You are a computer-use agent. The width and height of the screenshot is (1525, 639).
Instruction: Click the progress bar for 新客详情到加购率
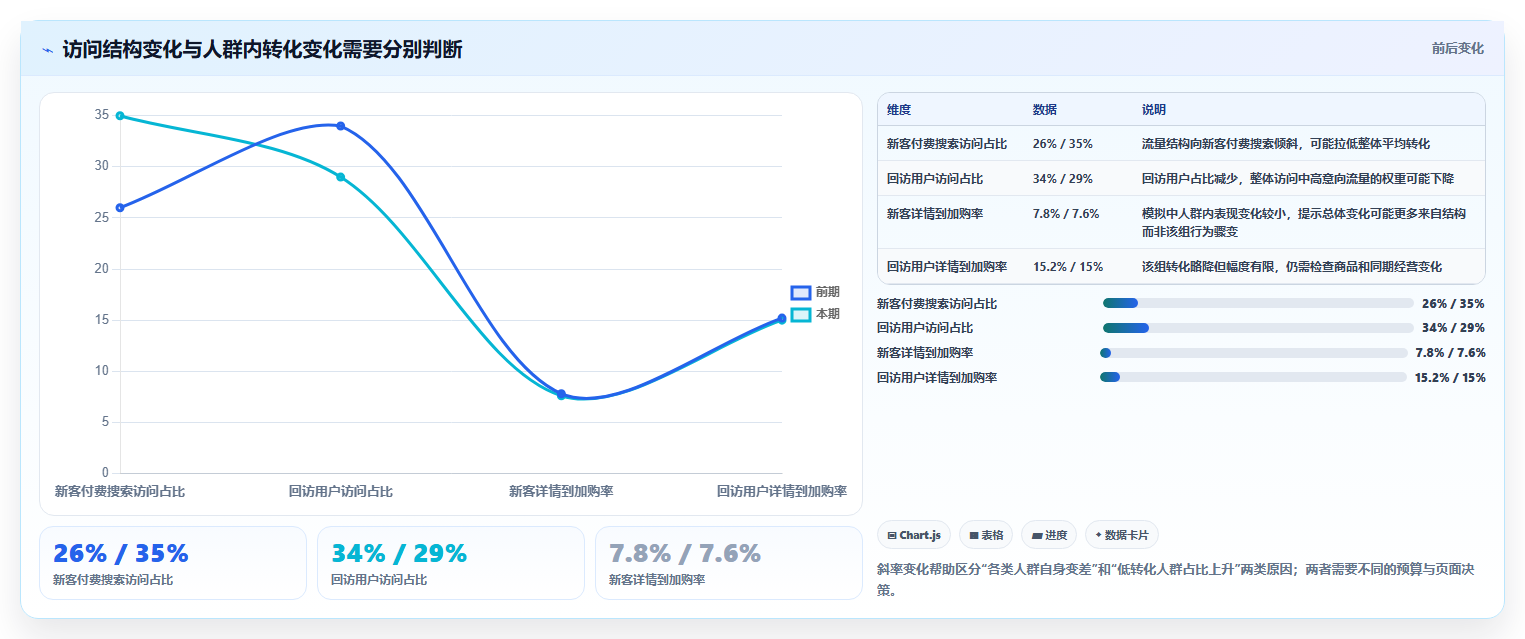(x=1254, y=353)
